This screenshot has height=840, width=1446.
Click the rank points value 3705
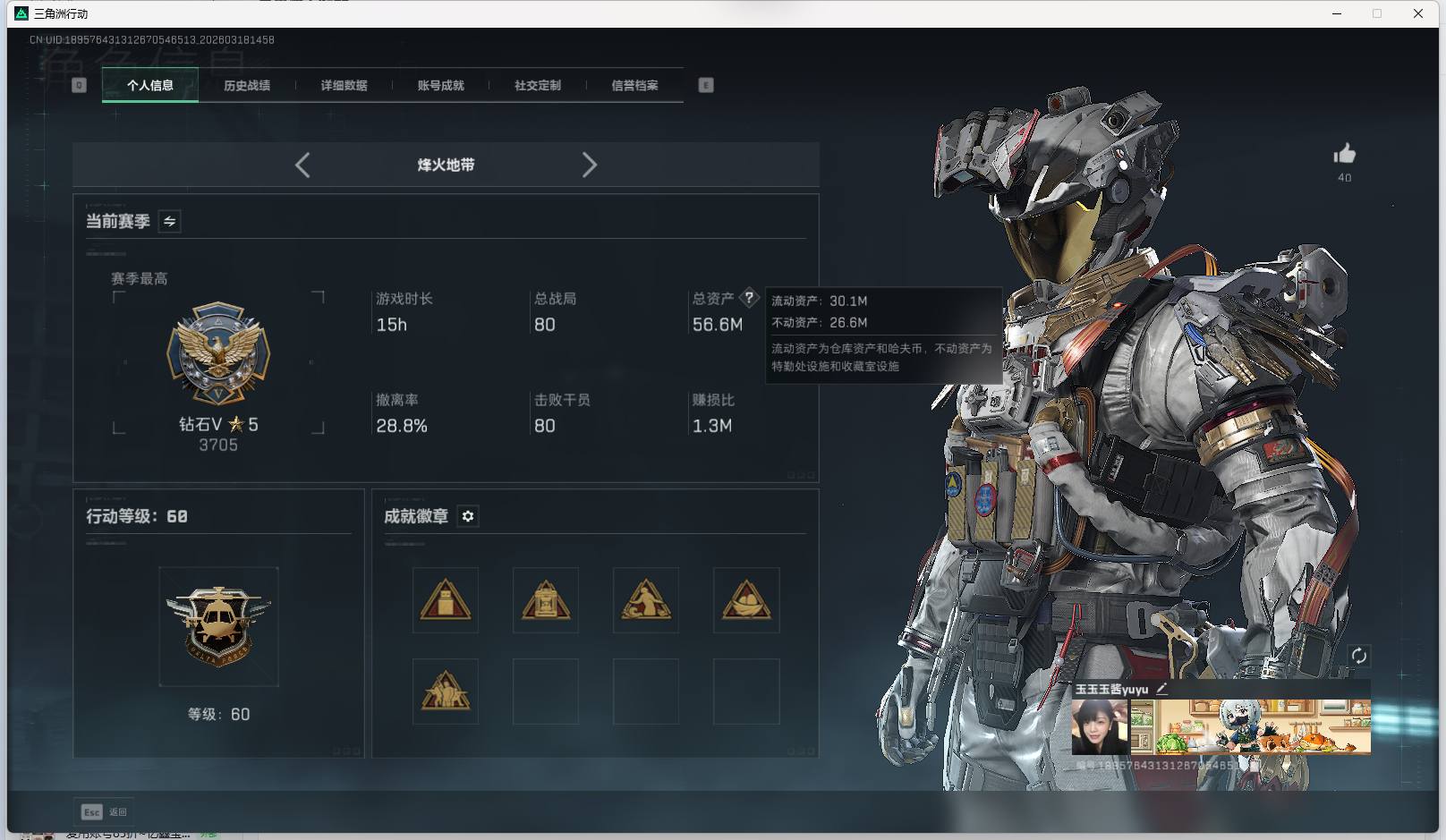click(218, 445)
